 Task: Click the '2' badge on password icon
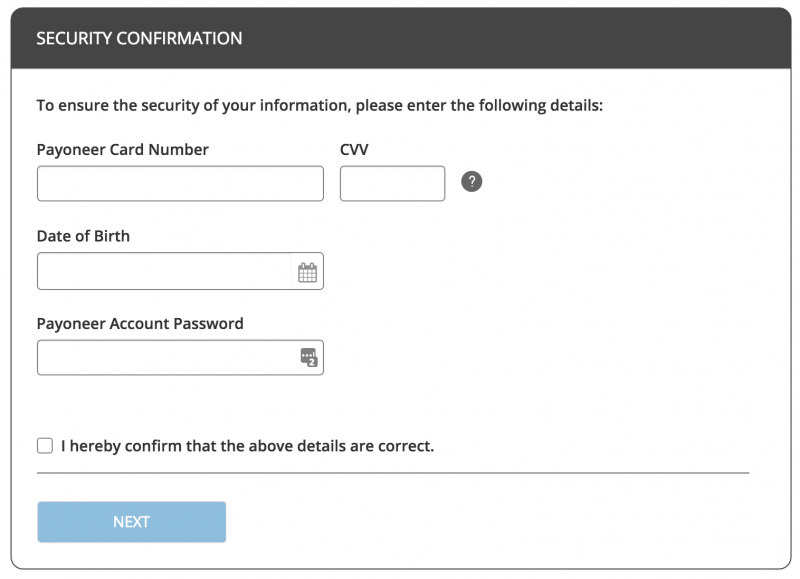click(x=312, y=362)
